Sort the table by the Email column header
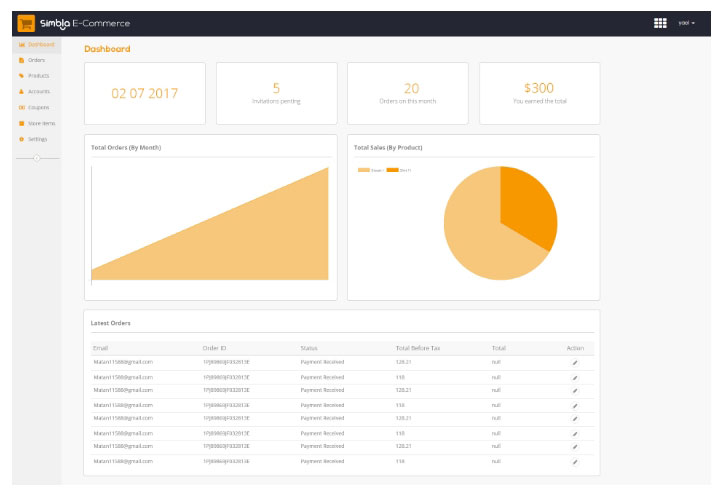The height and width of the screenshot is (497, 723). click(101, 348)
